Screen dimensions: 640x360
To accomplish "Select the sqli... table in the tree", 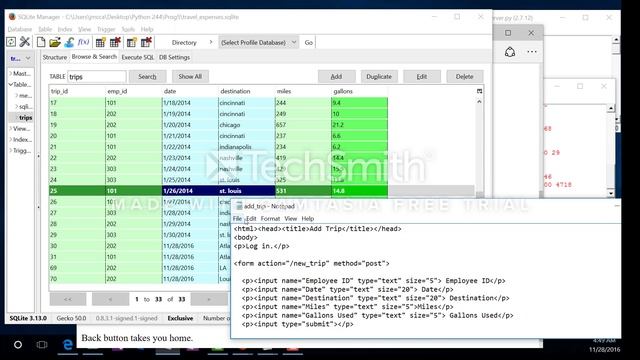I will click(x=25, y=107).
